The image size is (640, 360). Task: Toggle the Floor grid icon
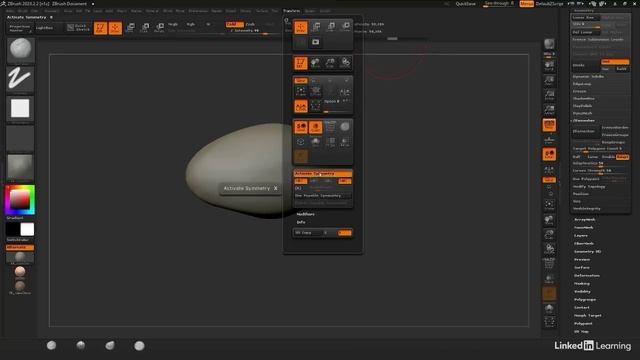tap(549, 140)
